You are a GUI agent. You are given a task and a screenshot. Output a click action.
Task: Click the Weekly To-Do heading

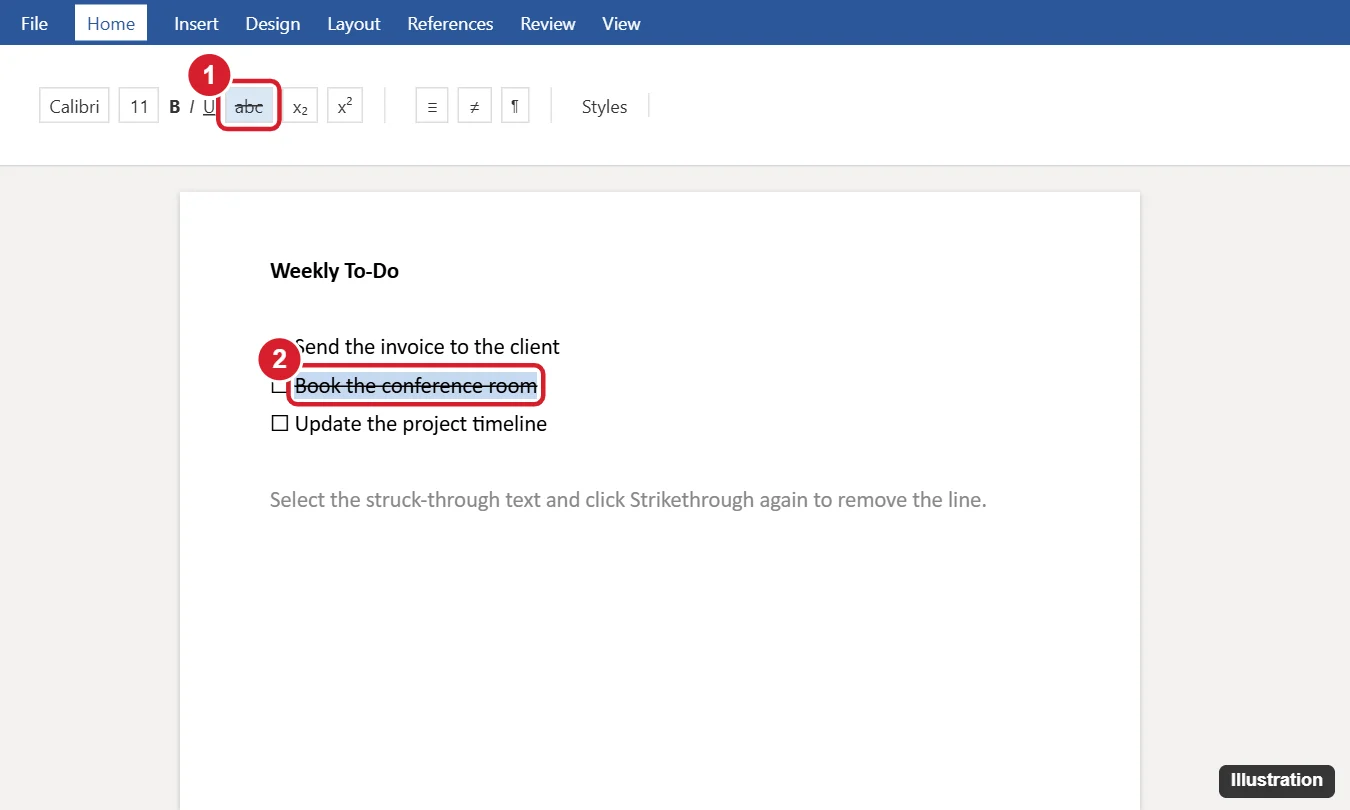click(334, 271)
